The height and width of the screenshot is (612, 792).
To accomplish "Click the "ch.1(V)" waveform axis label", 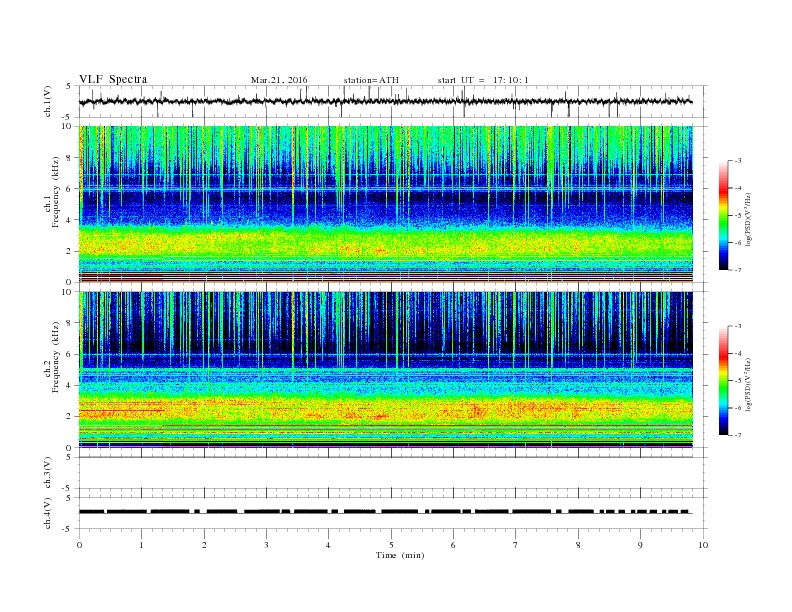I will point(48,103).
